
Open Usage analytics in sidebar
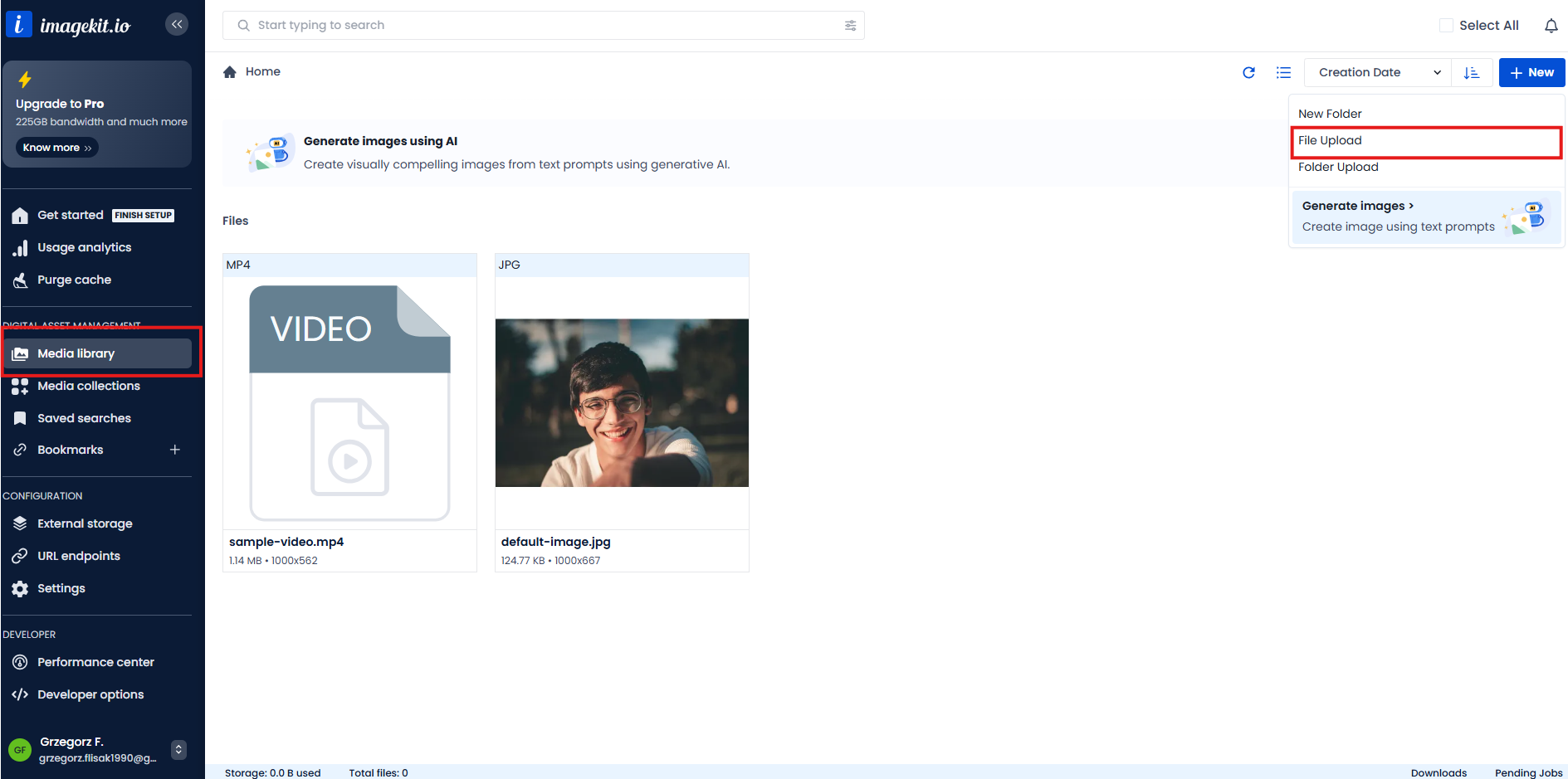[84, 247]
